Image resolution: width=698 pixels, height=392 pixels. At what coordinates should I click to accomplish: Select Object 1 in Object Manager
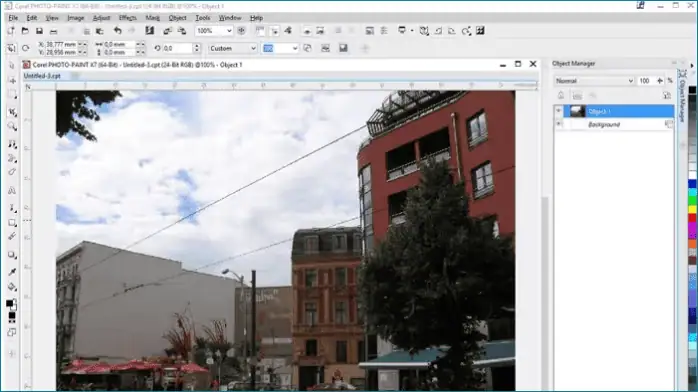[619, 111]
